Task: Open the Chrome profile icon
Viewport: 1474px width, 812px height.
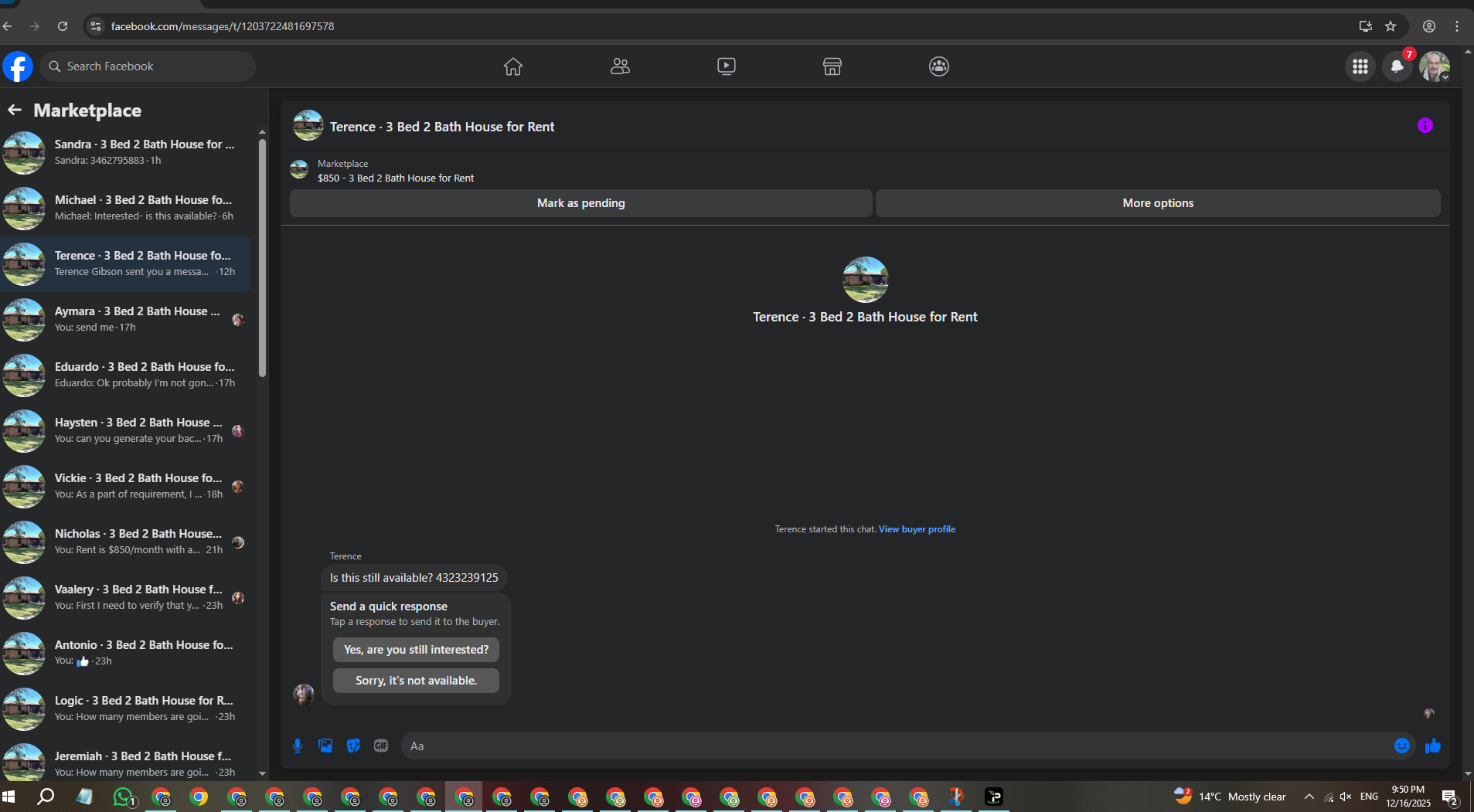Action: [1429, 26]
